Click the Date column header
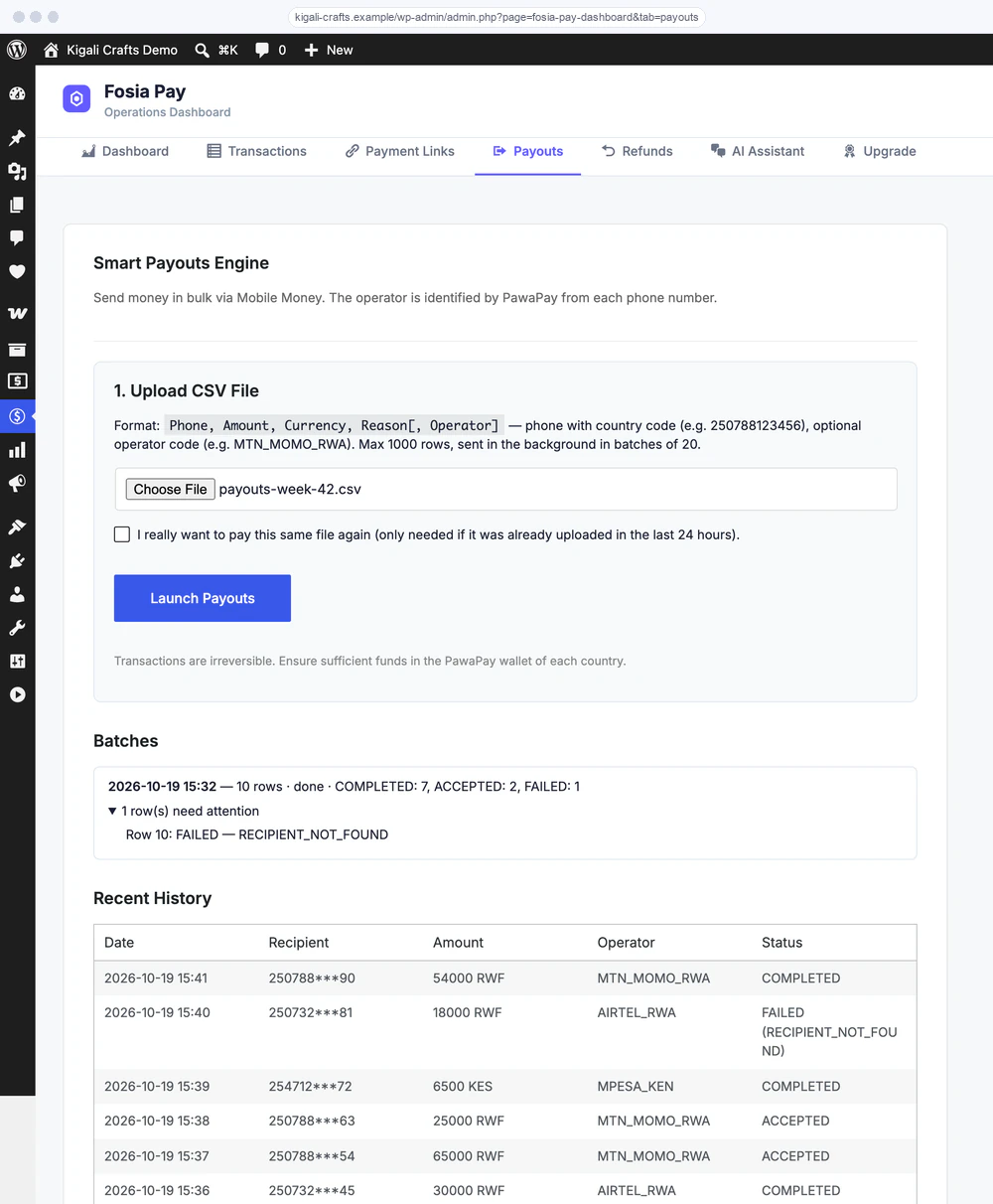This screenshot has width=993, height=1204. coord(119,943)
